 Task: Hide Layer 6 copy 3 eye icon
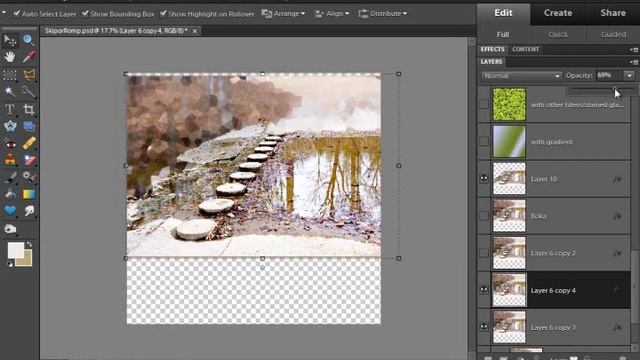coord(484,327)
